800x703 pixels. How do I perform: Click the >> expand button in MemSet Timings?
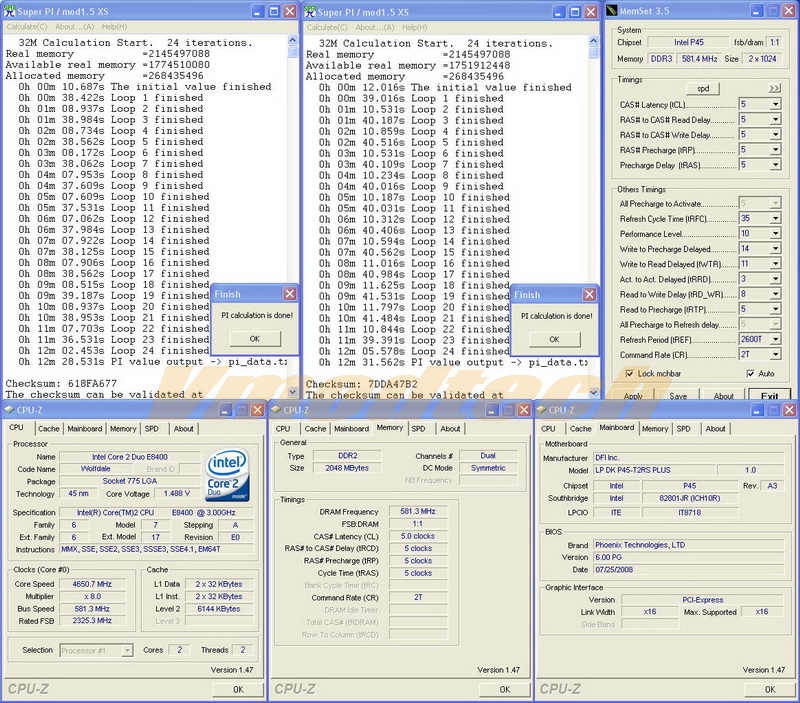coord(774,88)
